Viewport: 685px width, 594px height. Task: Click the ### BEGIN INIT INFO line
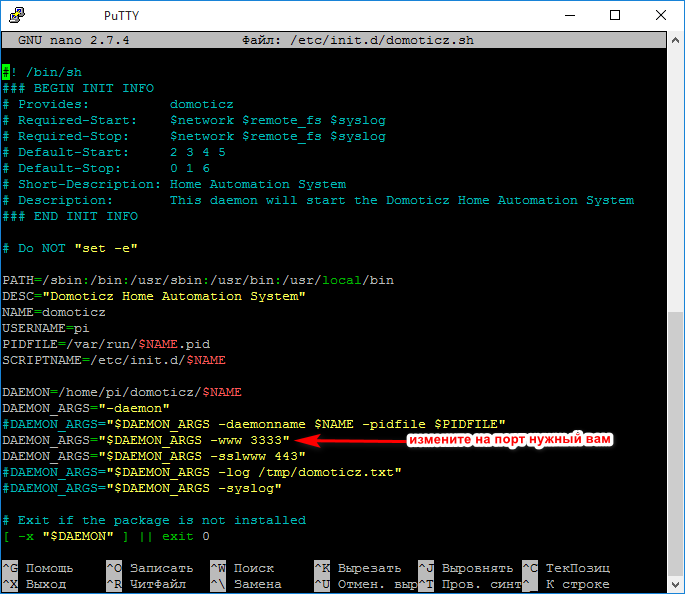pos(78,88)
